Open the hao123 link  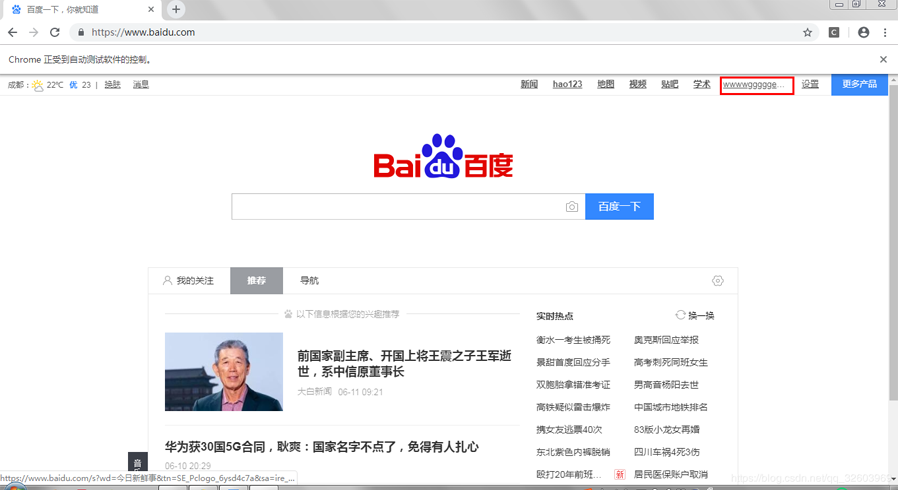coord(567,84)
